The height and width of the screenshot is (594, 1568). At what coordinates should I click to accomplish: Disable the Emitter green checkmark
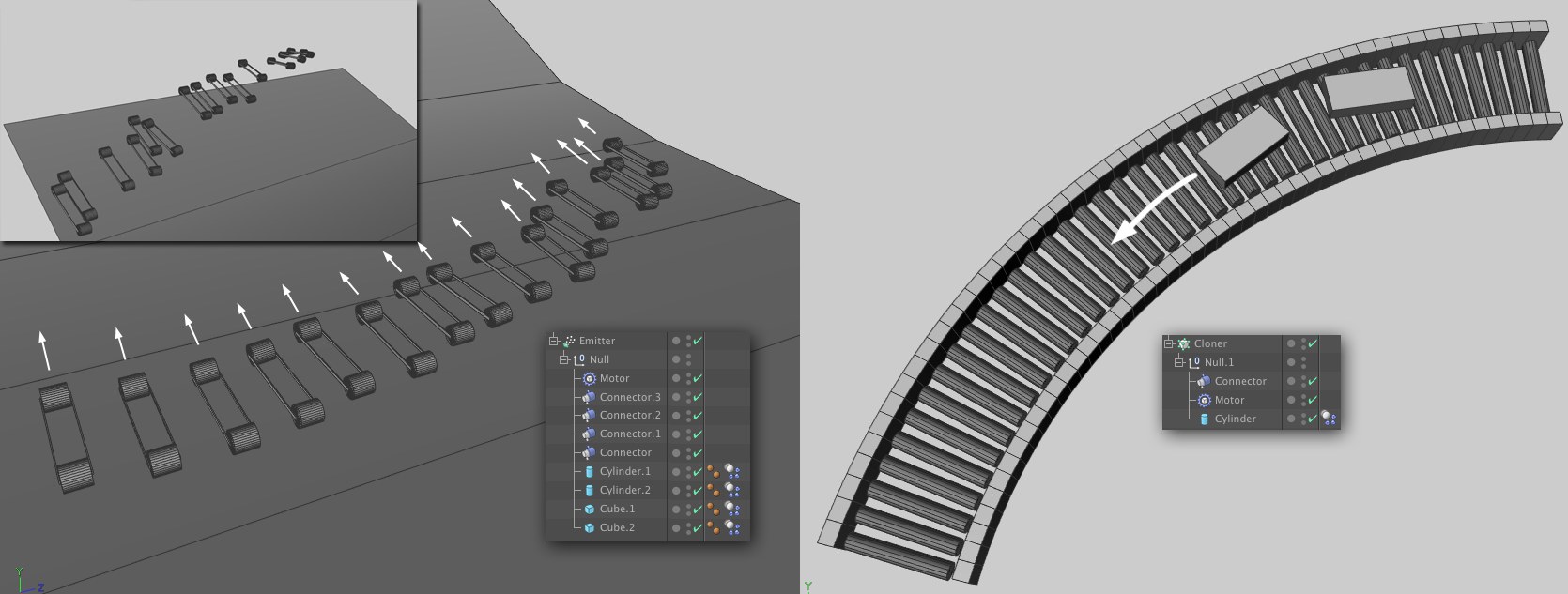point(698,341)
